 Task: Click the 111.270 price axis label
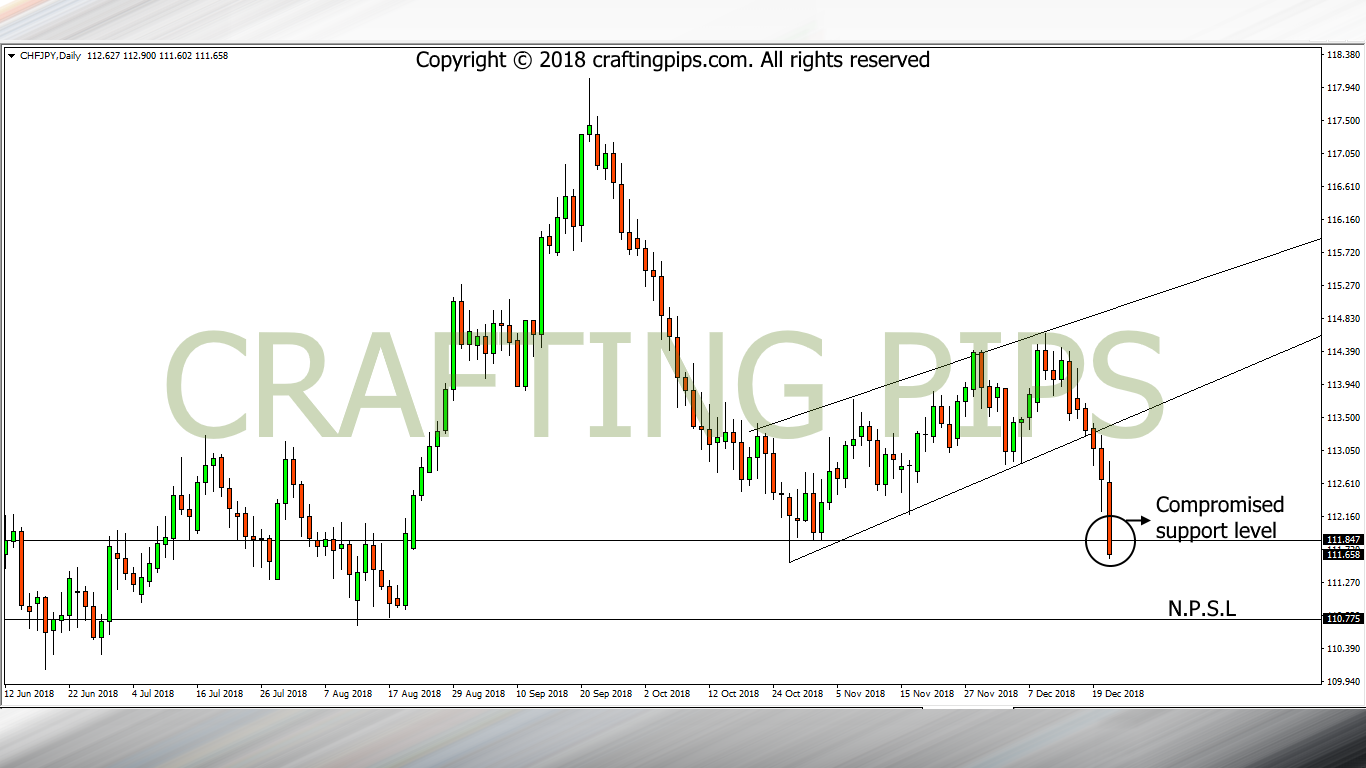1342,583
